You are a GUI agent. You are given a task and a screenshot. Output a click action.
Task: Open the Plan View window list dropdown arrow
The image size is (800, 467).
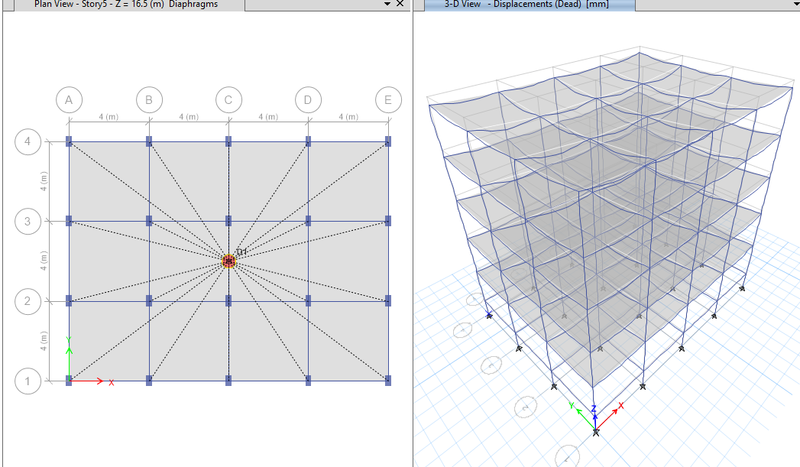pos(387,4)
